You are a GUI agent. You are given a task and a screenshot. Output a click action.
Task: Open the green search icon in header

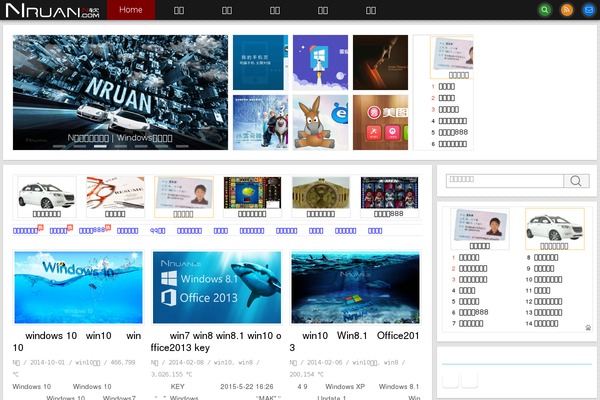coord(545,10)
